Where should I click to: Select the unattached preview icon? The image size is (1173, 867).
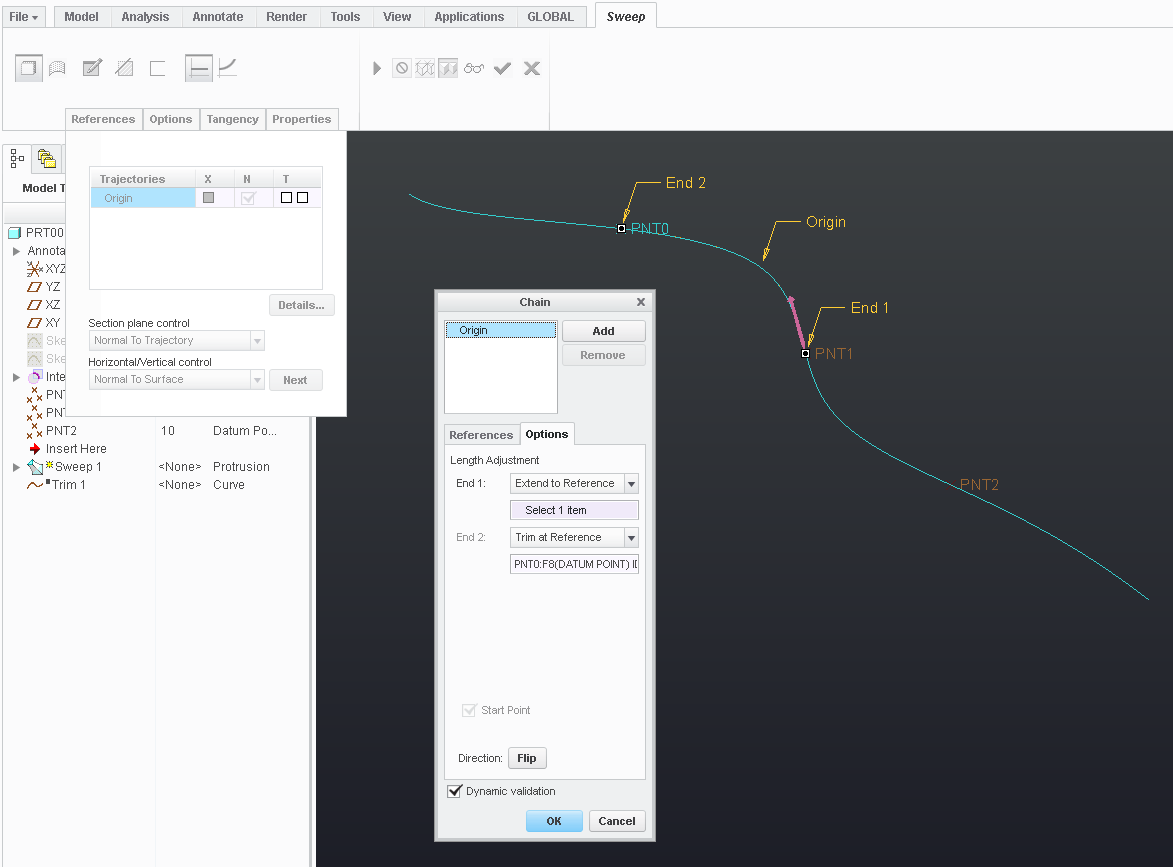pos(425,69)
